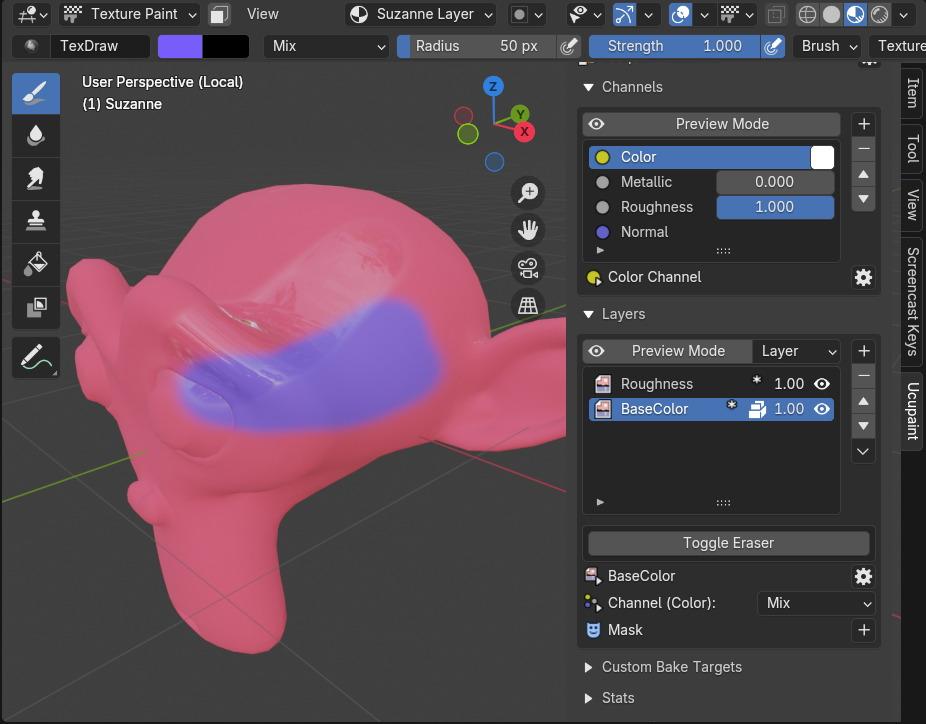This screenshot has height=724, width=926.
Task: Open the brush blend Mix dropdown
Action: pos(326,46)
